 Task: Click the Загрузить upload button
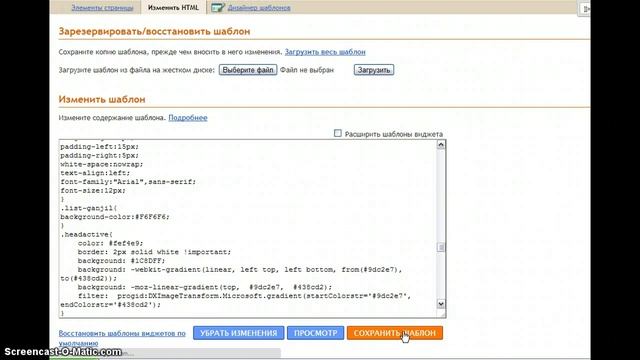[374, 70]
